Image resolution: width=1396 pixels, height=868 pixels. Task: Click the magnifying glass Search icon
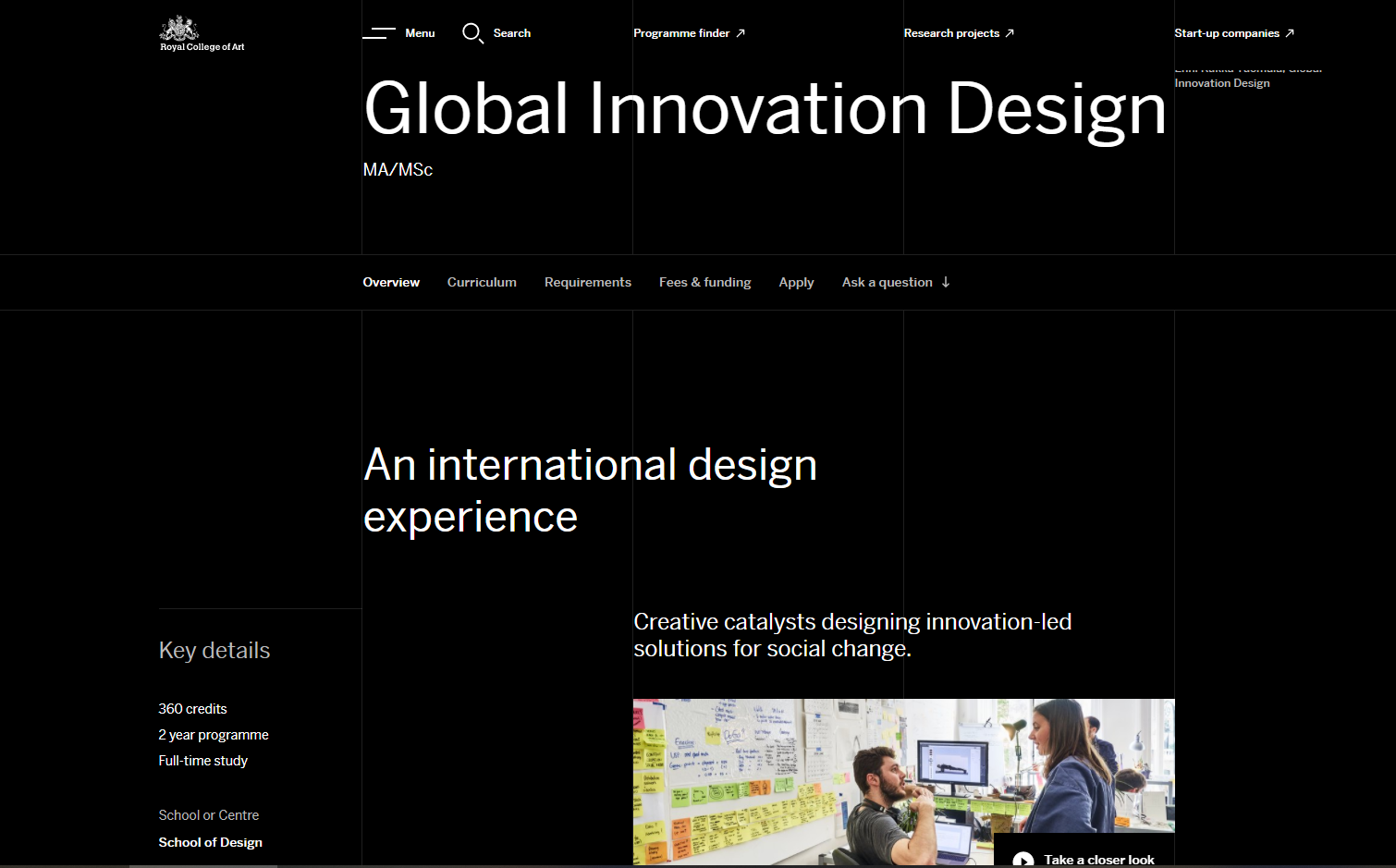pos(472,33)
